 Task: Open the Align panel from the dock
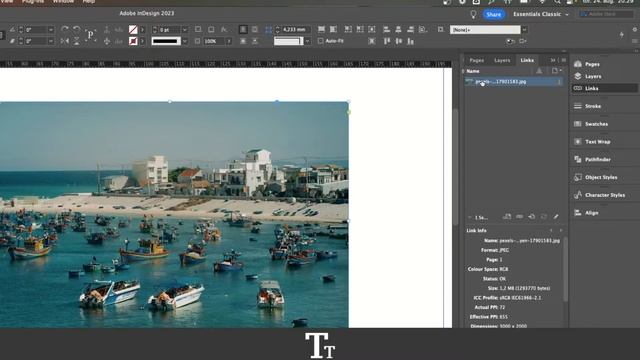coord(586,213)
